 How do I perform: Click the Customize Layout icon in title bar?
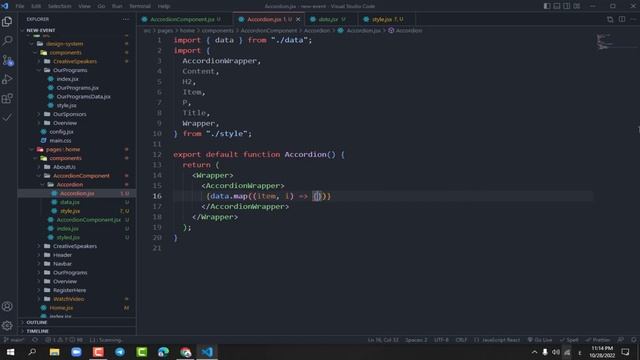(577, 6)
